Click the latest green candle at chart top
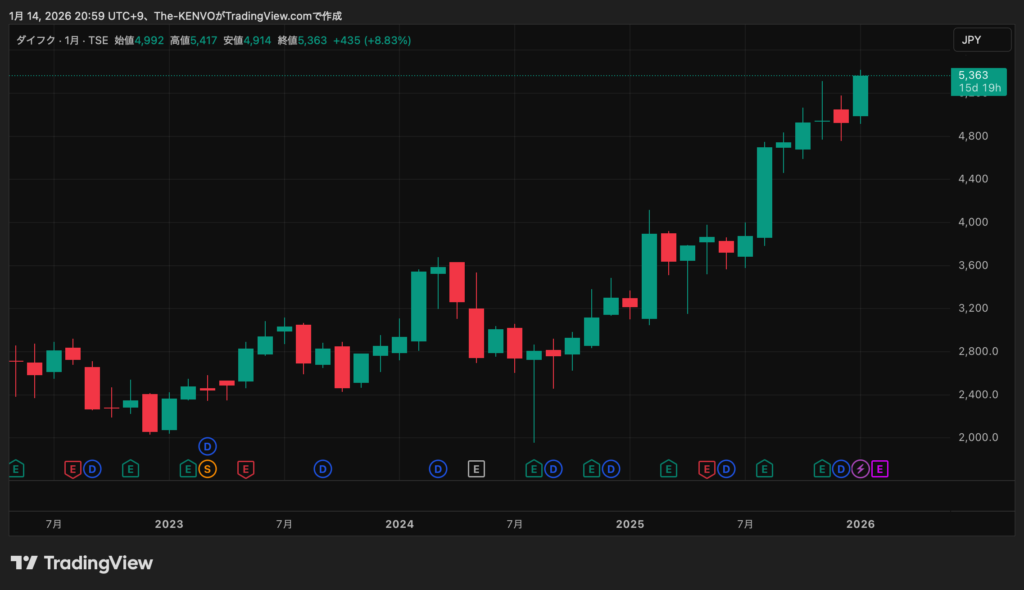The height and width of the screenshot is (590, 1024). pos(860,96)
